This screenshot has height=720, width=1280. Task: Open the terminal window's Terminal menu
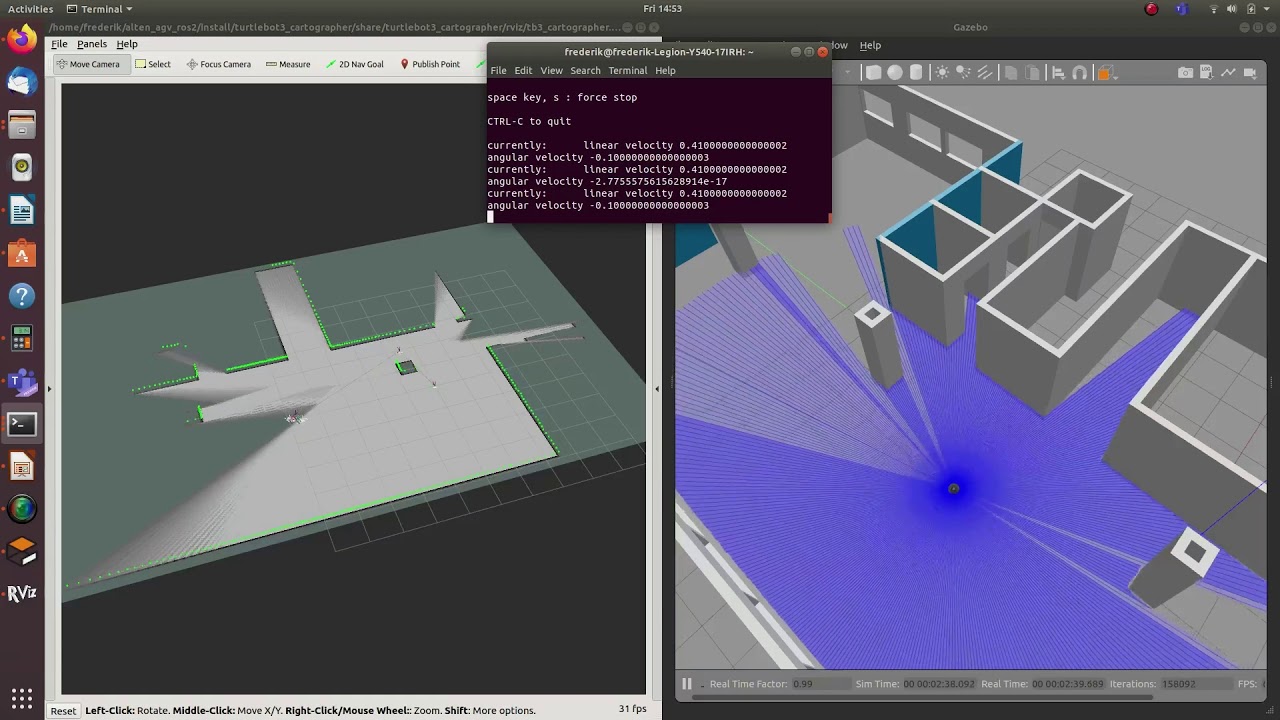[628, 71]
